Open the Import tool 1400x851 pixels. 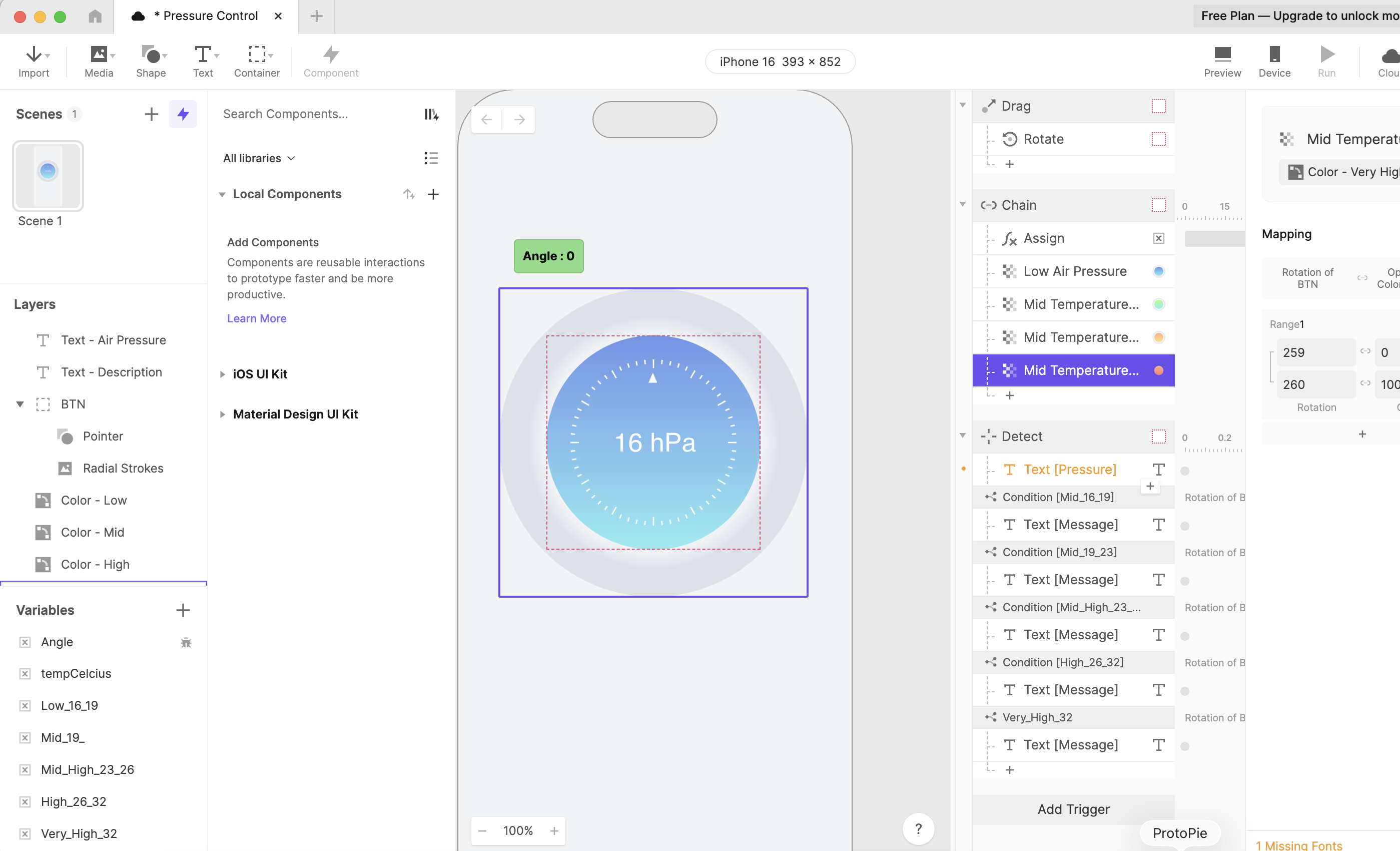pyautogui.click(x=34, y=61)
